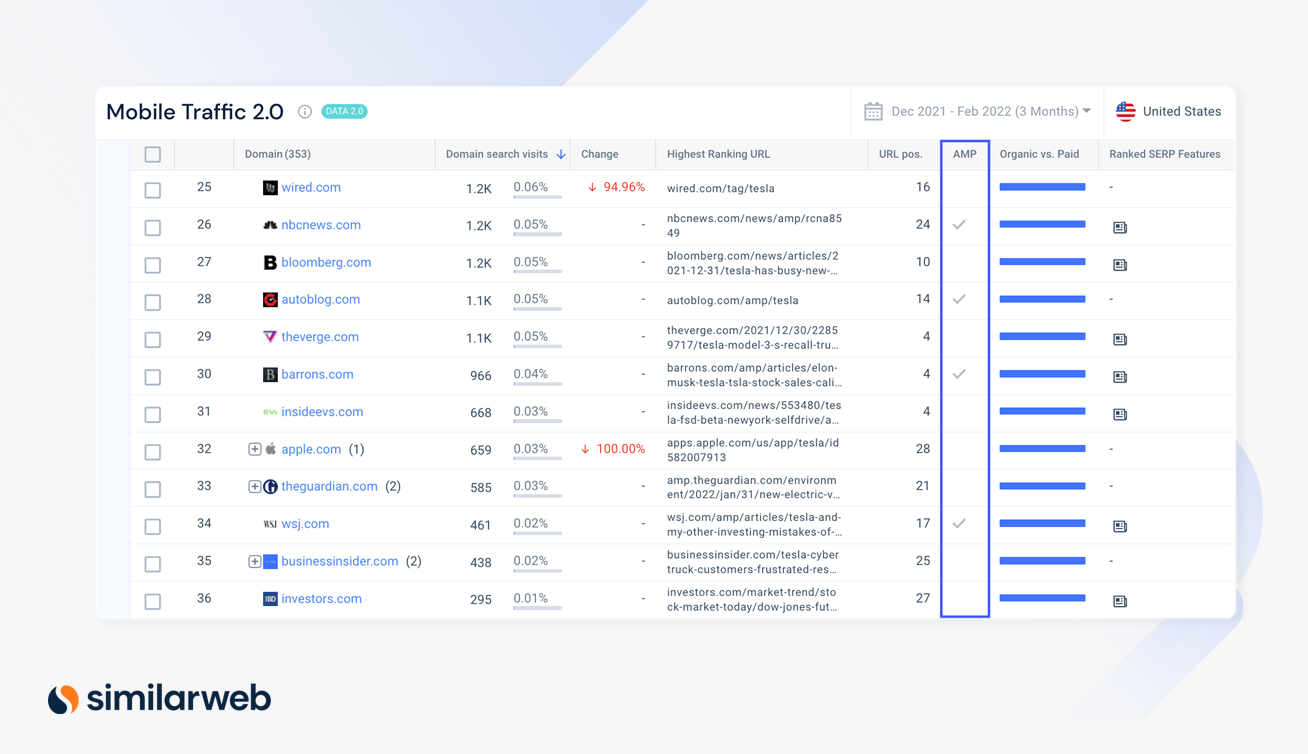The image size is (1308, 754).
Task: Check the insideevs.com row checkbox
Action: point(153,414)
